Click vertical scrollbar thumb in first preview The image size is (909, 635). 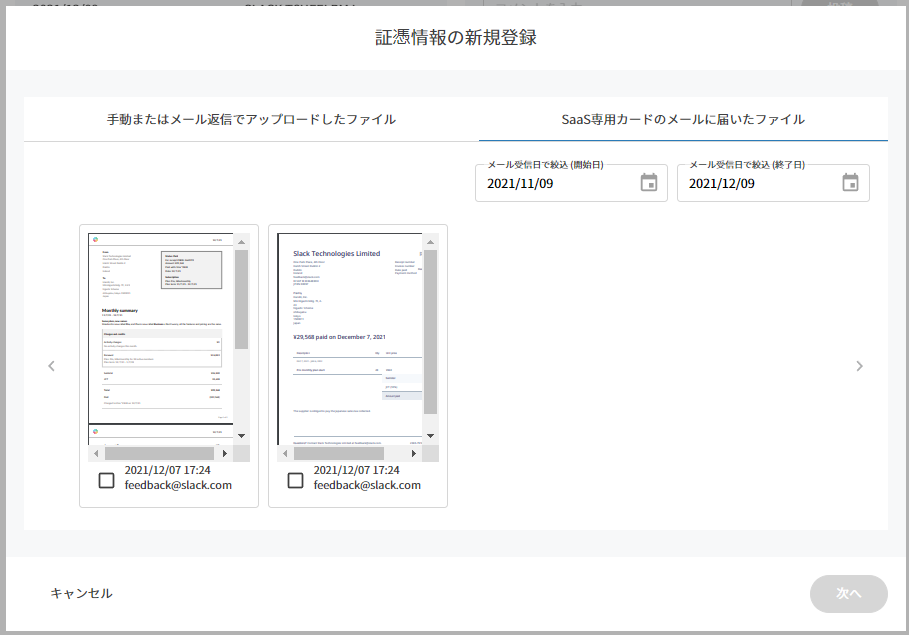[x=242, y=299]
